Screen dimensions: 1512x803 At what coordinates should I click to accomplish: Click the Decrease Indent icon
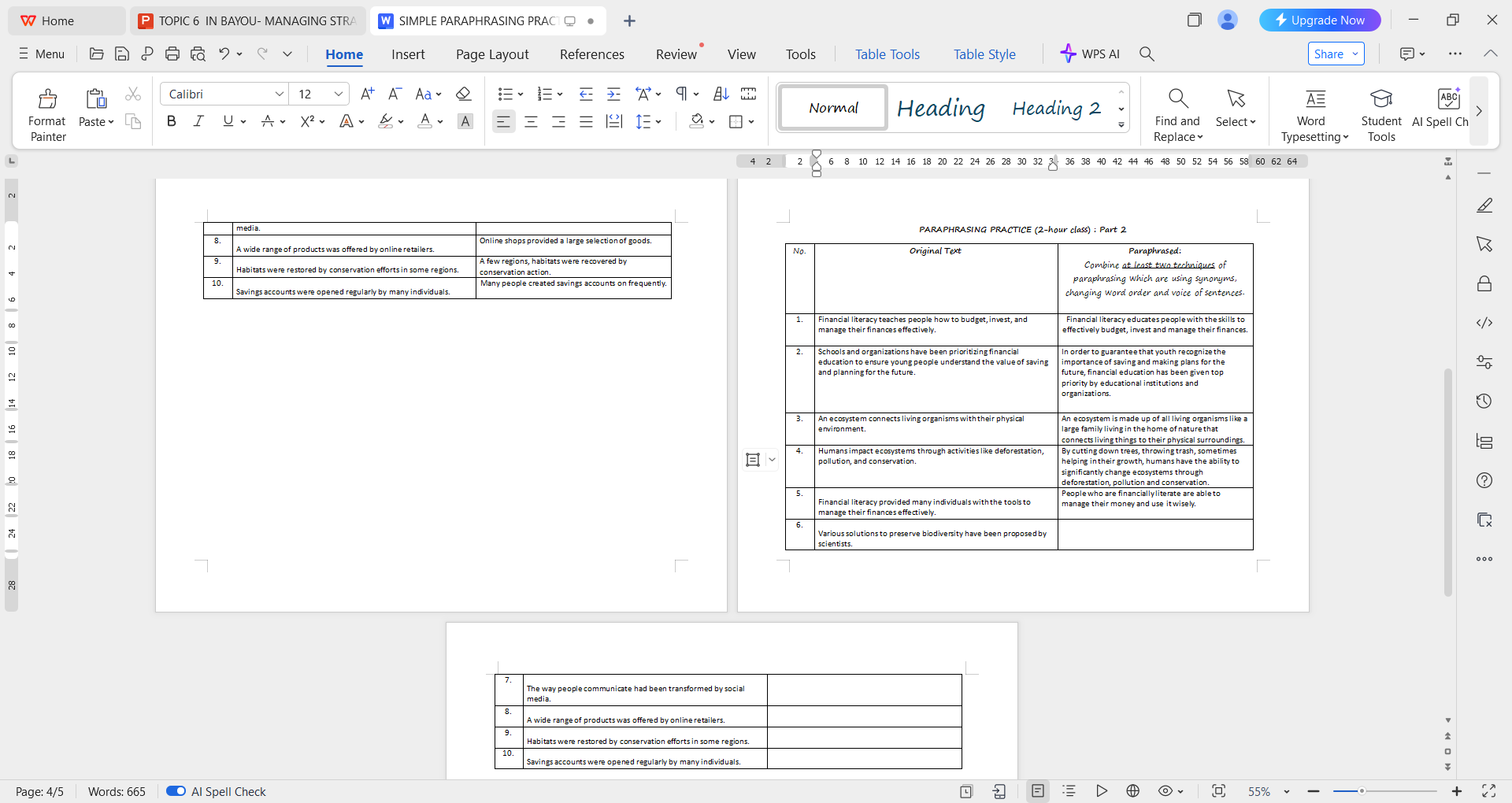point(586,94)
